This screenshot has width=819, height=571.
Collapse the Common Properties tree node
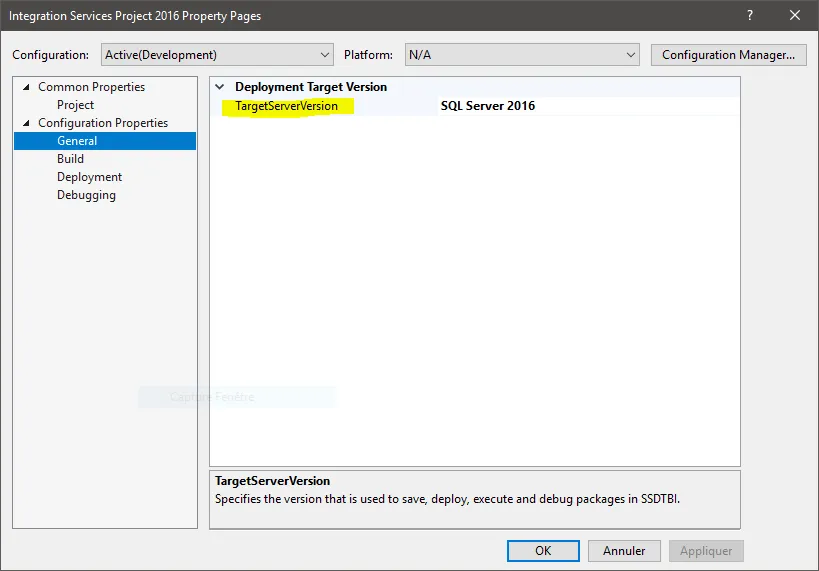point(26,87)
